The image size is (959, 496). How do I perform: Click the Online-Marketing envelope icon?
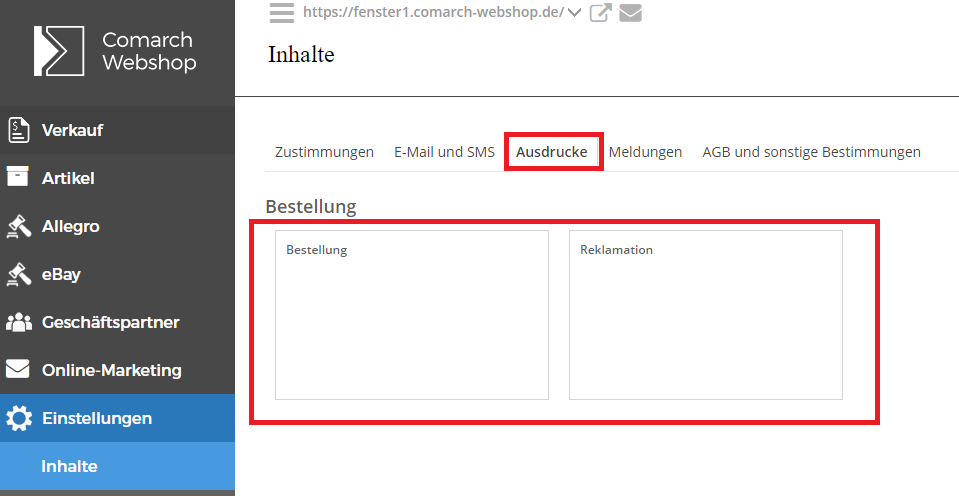point(18,370)
